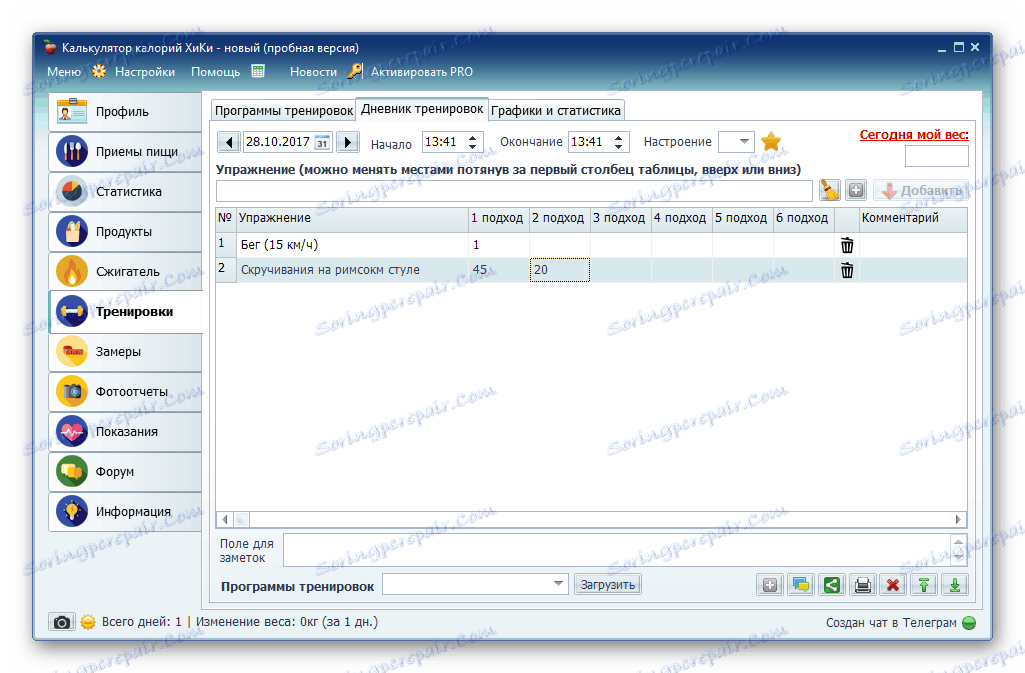Image resolution: width=1025 pixels, height=673 pixels.
Task: Click the Добавить button
Action: point(921,191)
